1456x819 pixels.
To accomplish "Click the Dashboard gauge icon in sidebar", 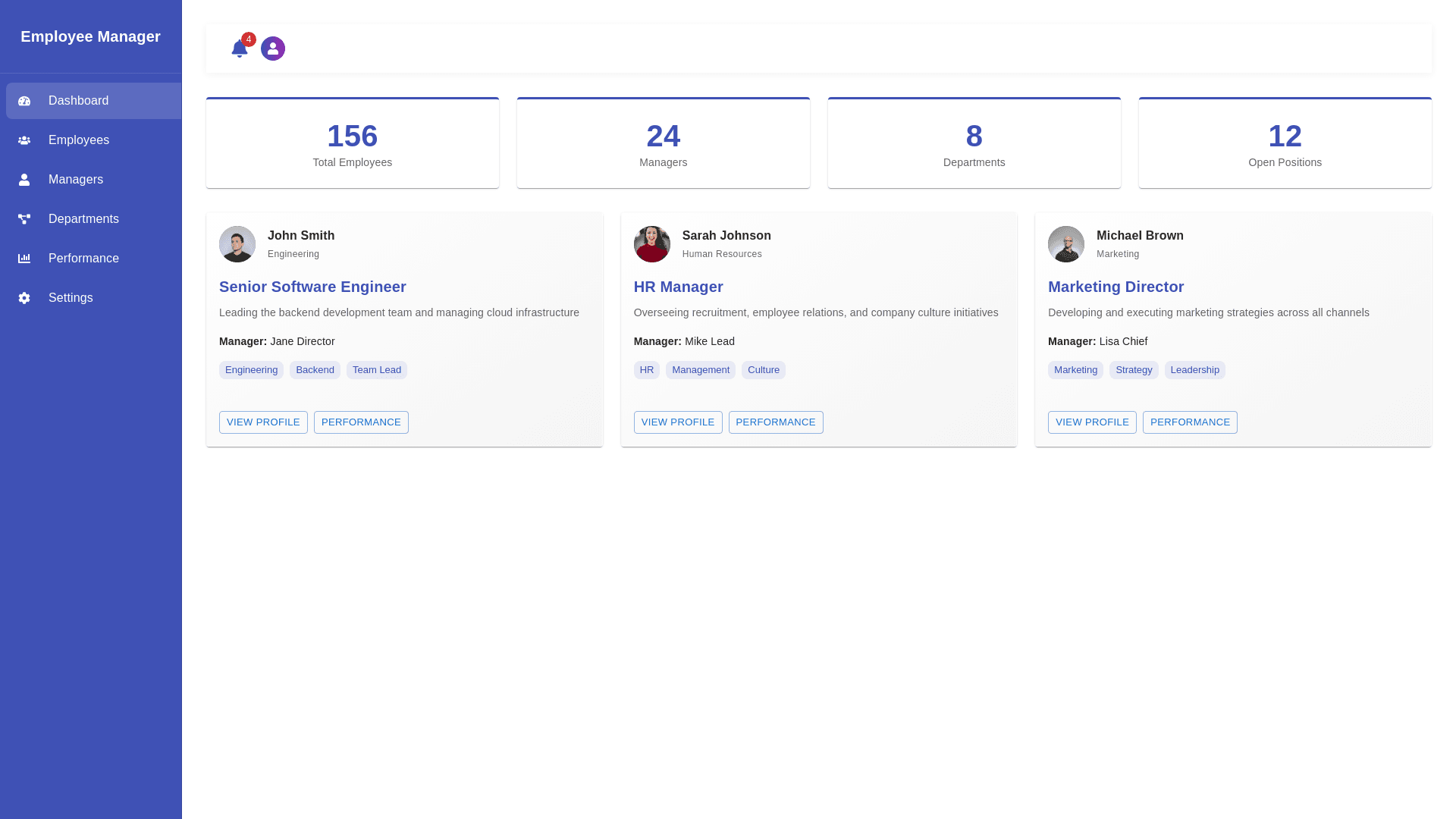I will click(x=24, y=101).
